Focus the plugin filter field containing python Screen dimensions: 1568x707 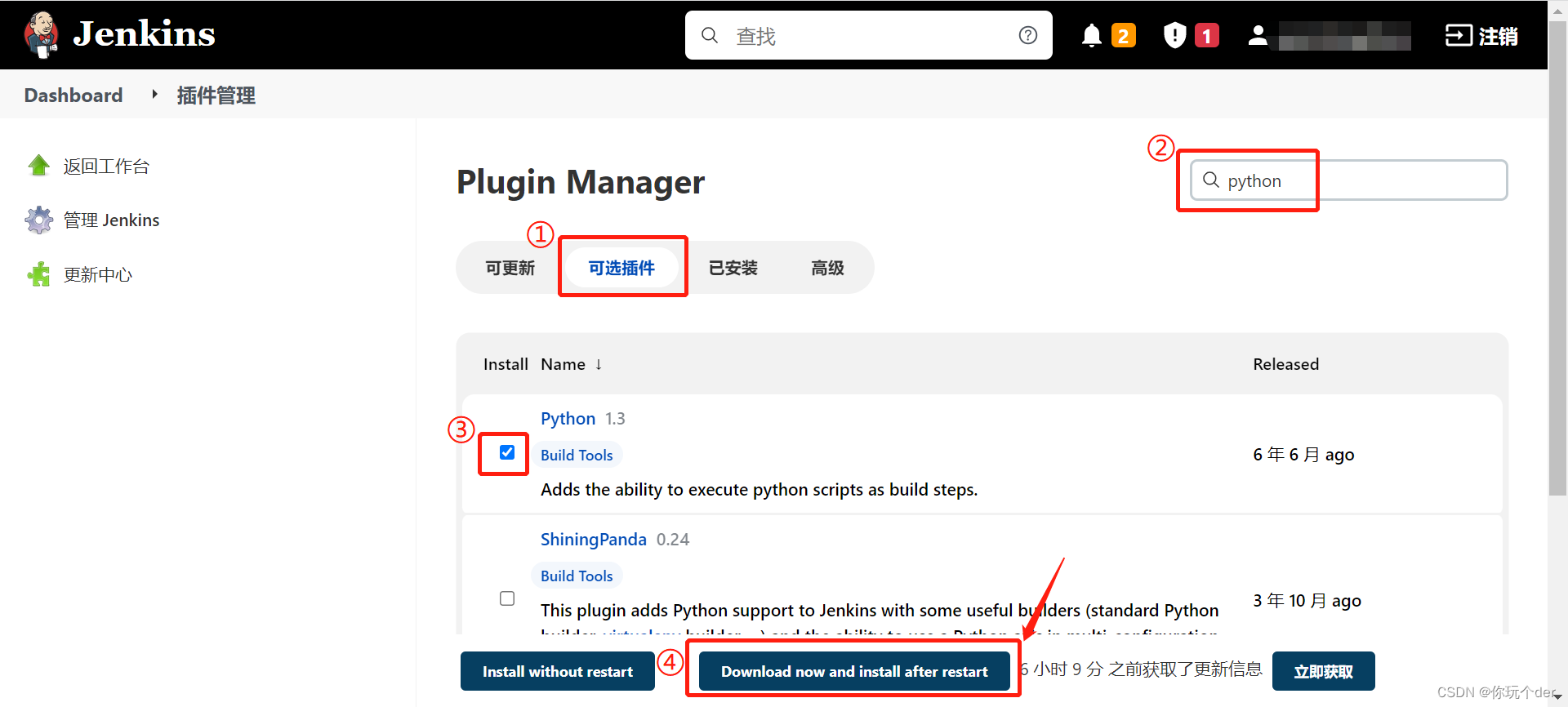pyautogui.click(x=1348, y=180)
